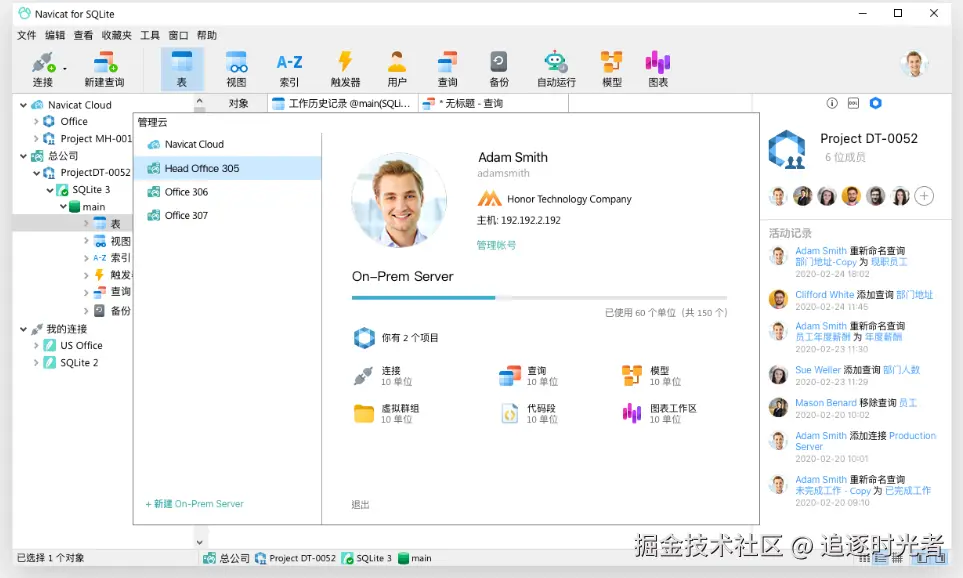
Task: Collapse the 我的连接 tree node
Action: click(x=23, y=329)
